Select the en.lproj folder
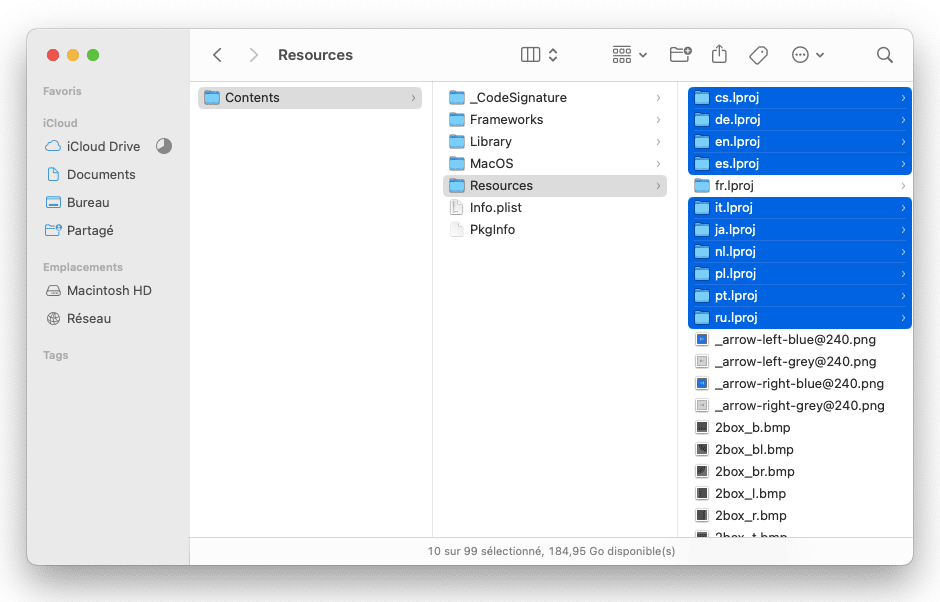This screenshot has width=940, height=602. [800, 142]
